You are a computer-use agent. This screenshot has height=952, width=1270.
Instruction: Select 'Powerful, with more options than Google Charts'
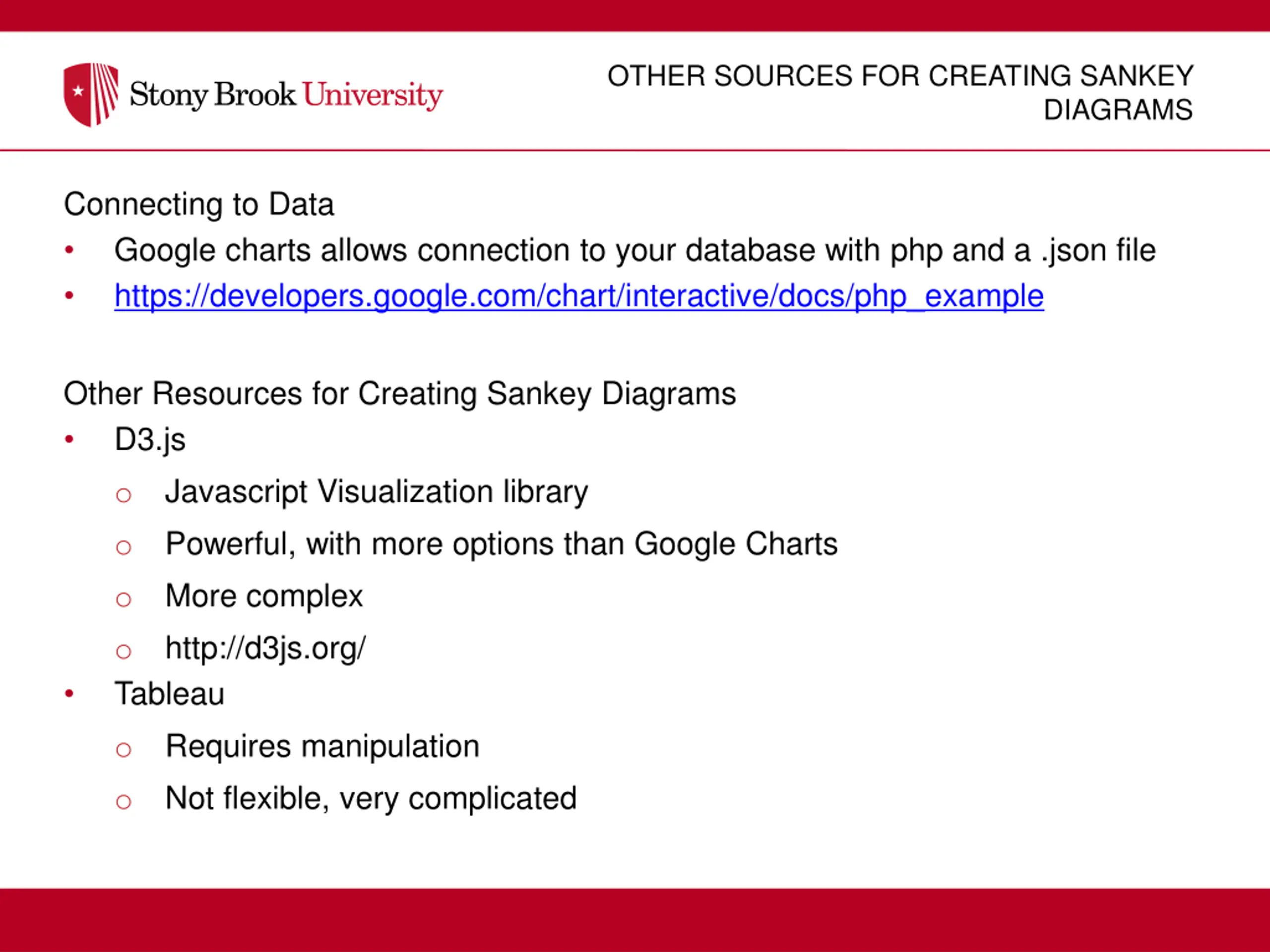coord(501,544)
